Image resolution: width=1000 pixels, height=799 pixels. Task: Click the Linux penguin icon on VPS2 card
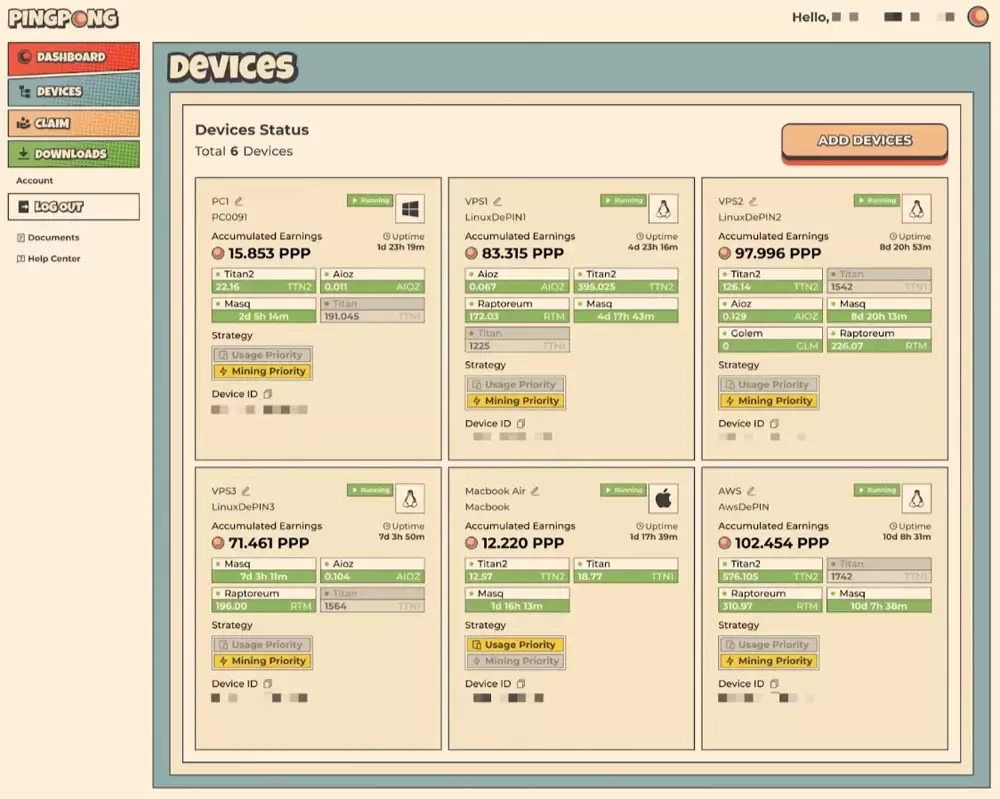click(x=915, y=209)
